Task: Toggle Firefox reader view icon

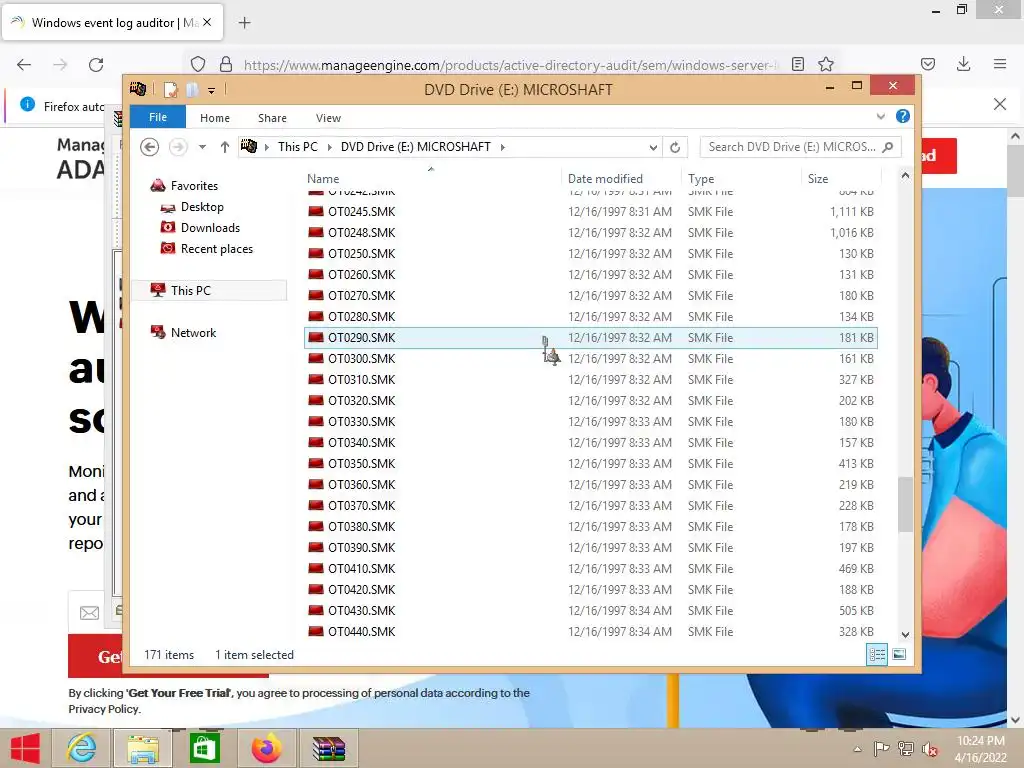Action: click(x=797, y=64)
